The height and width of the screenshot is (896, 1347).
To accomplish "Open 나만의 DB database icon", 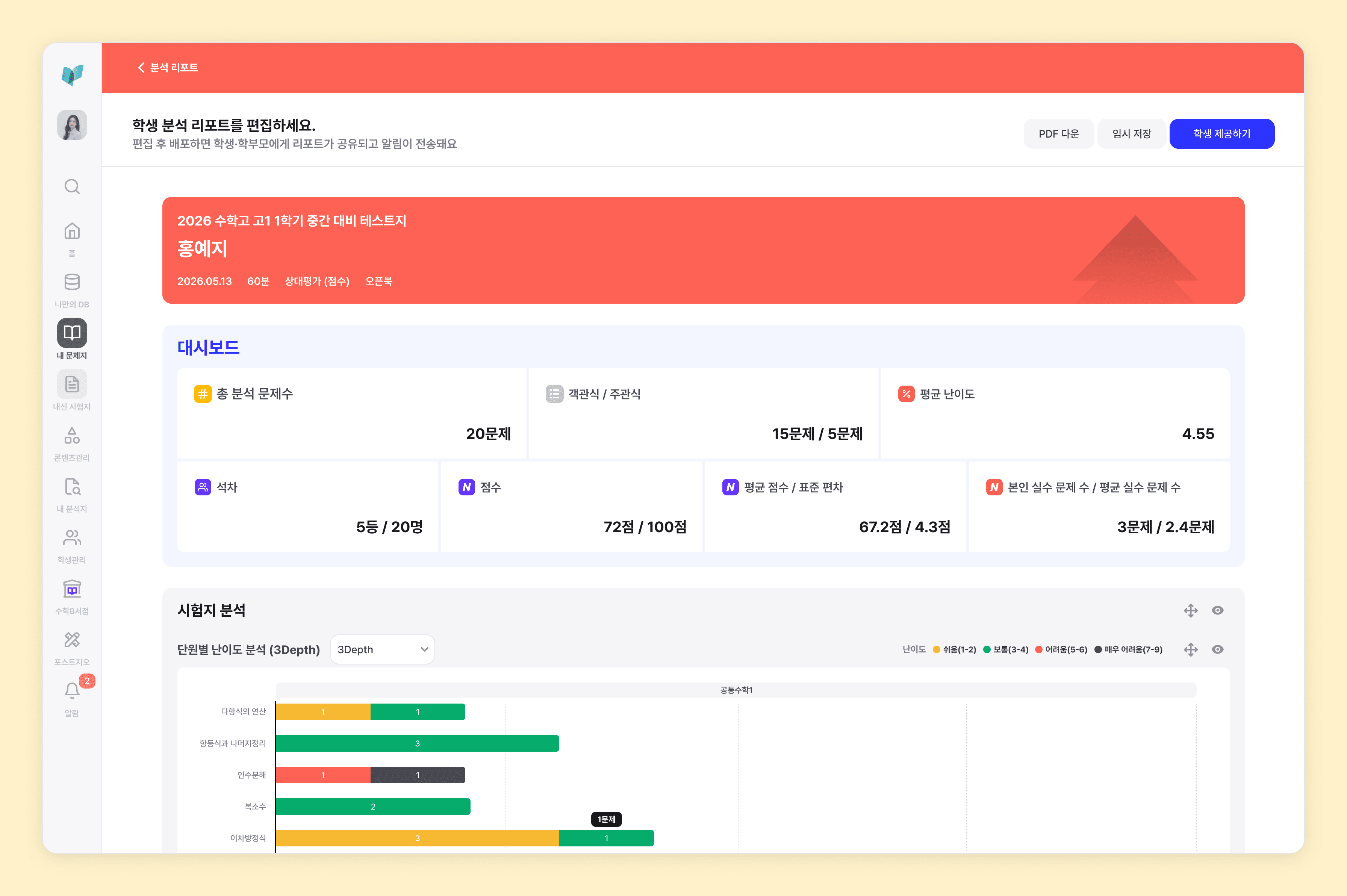I will tap(72, 282).
